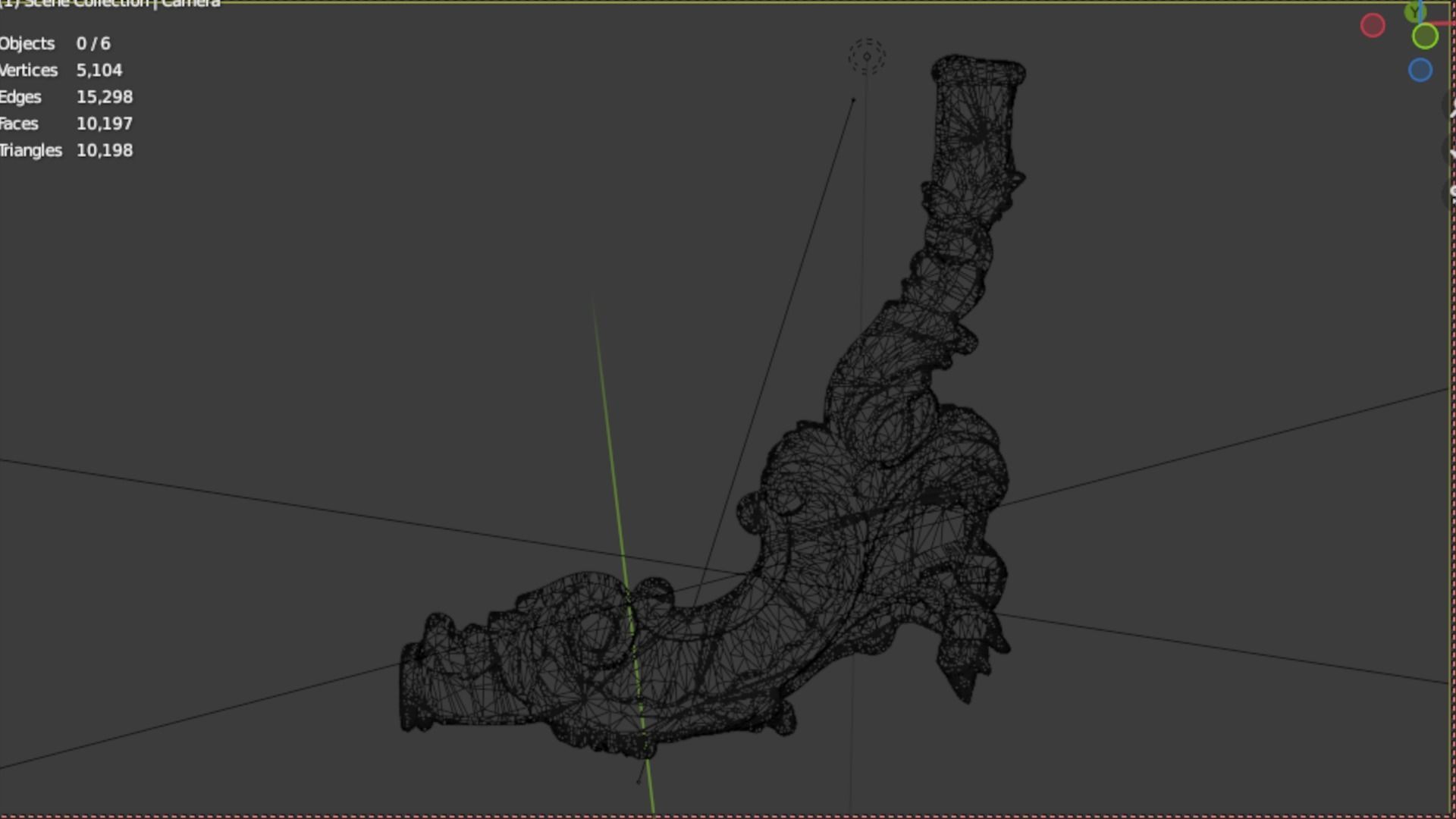Click the Faces 10,197 statistic
This screenshot has width=1456, height=819.
pos(67,124)
